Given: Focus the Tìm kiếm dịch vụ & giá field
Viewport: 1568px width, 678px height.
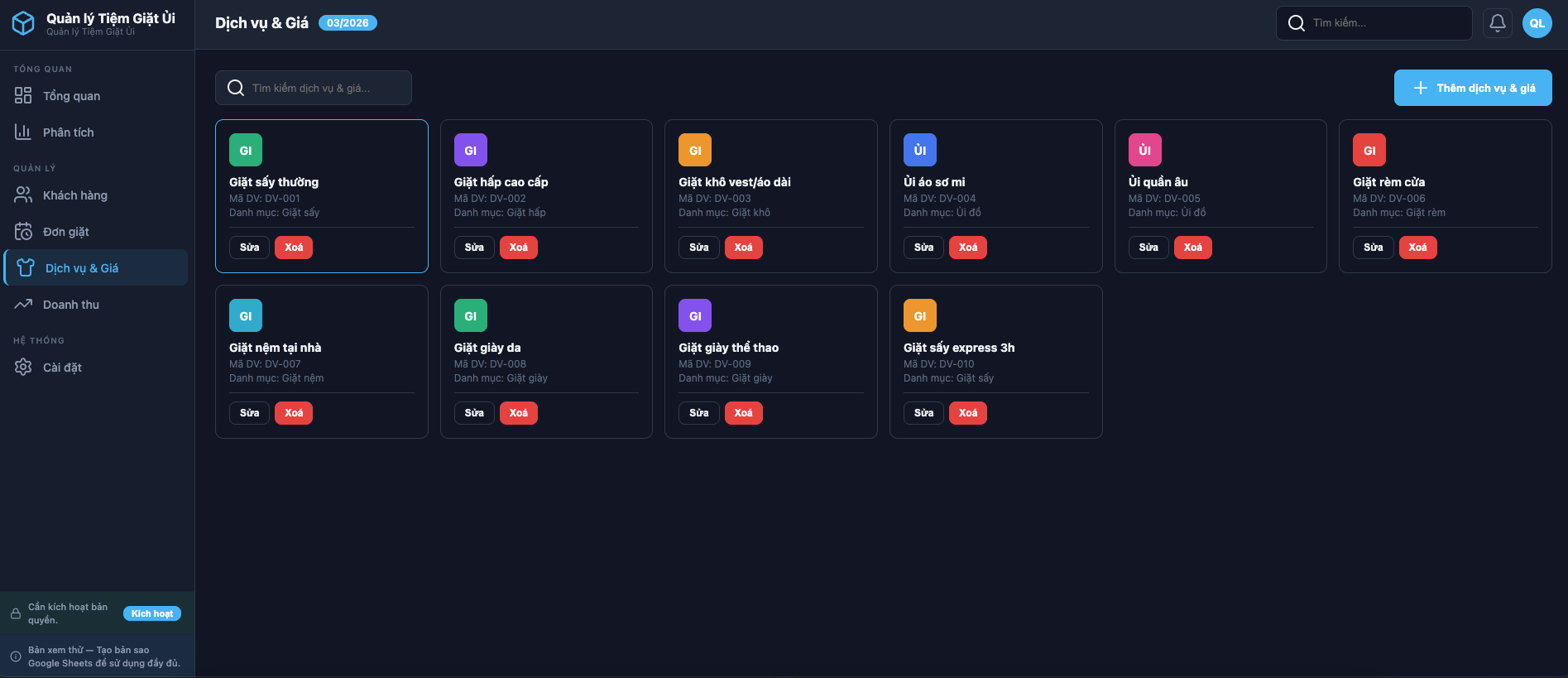Looking at the screenshot, I should [323, 88].
